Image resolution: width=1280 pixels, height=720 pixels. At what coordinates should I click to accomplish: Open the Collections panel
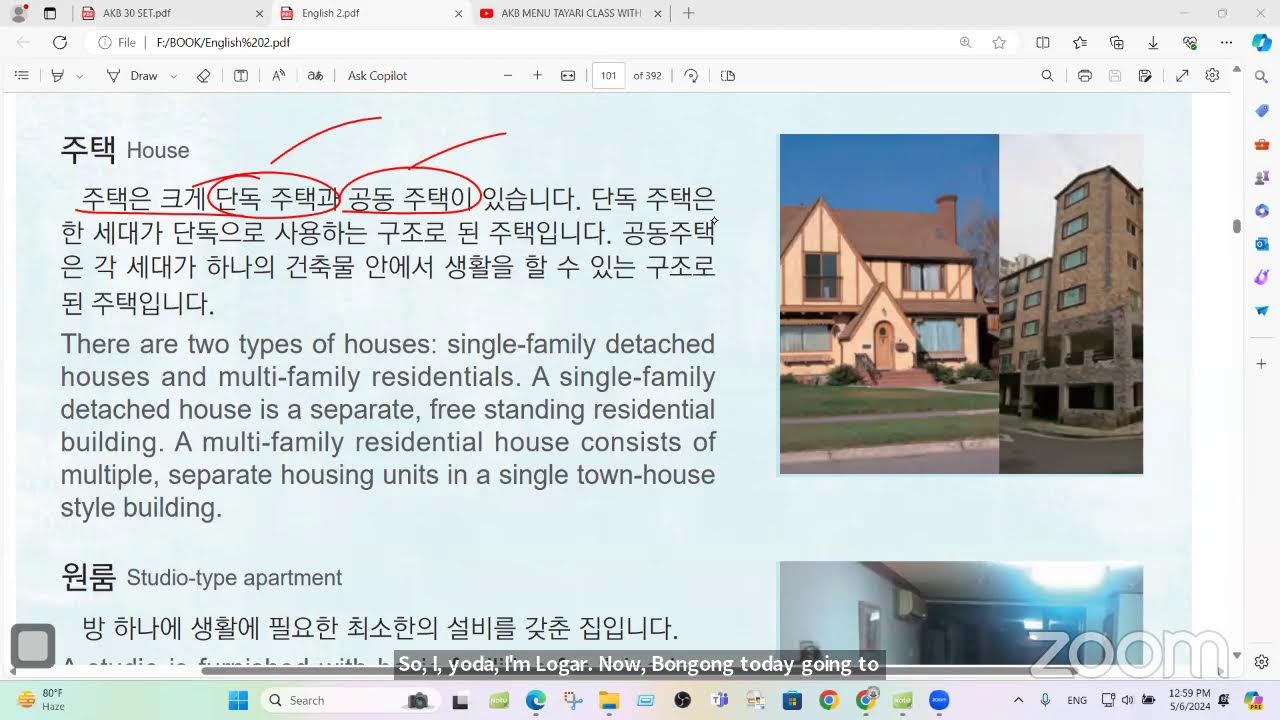click(x=1117, y=43)
